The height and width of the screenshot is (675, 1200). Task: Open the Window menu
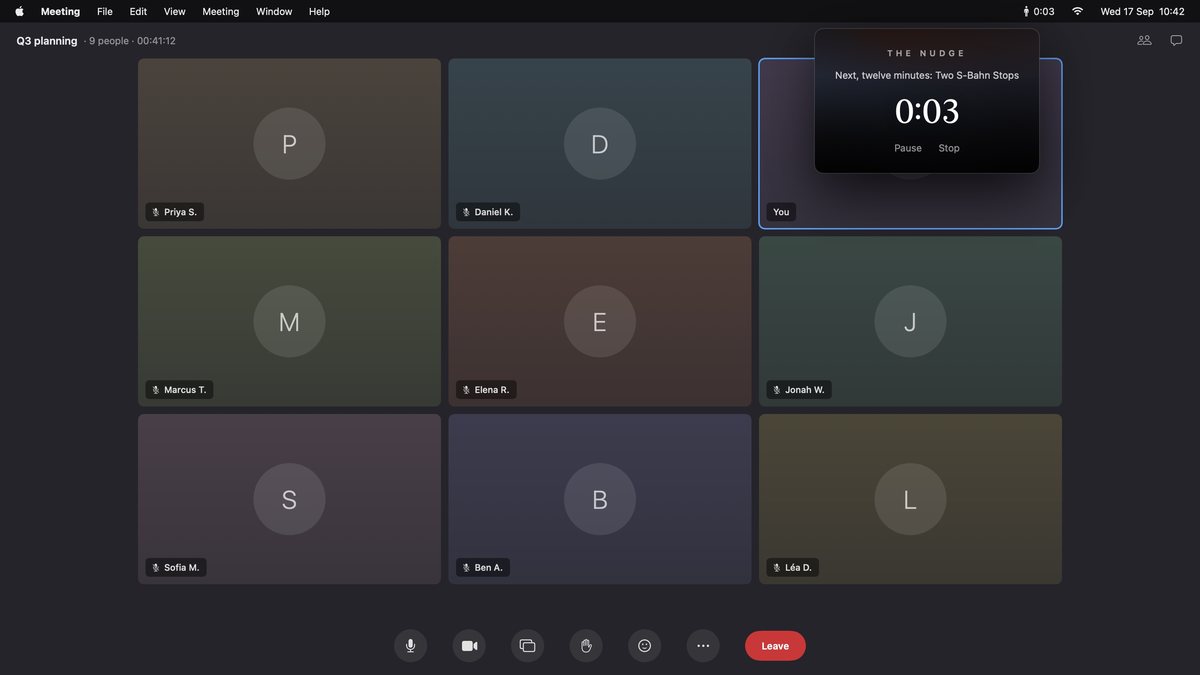[x=274, y=12]
